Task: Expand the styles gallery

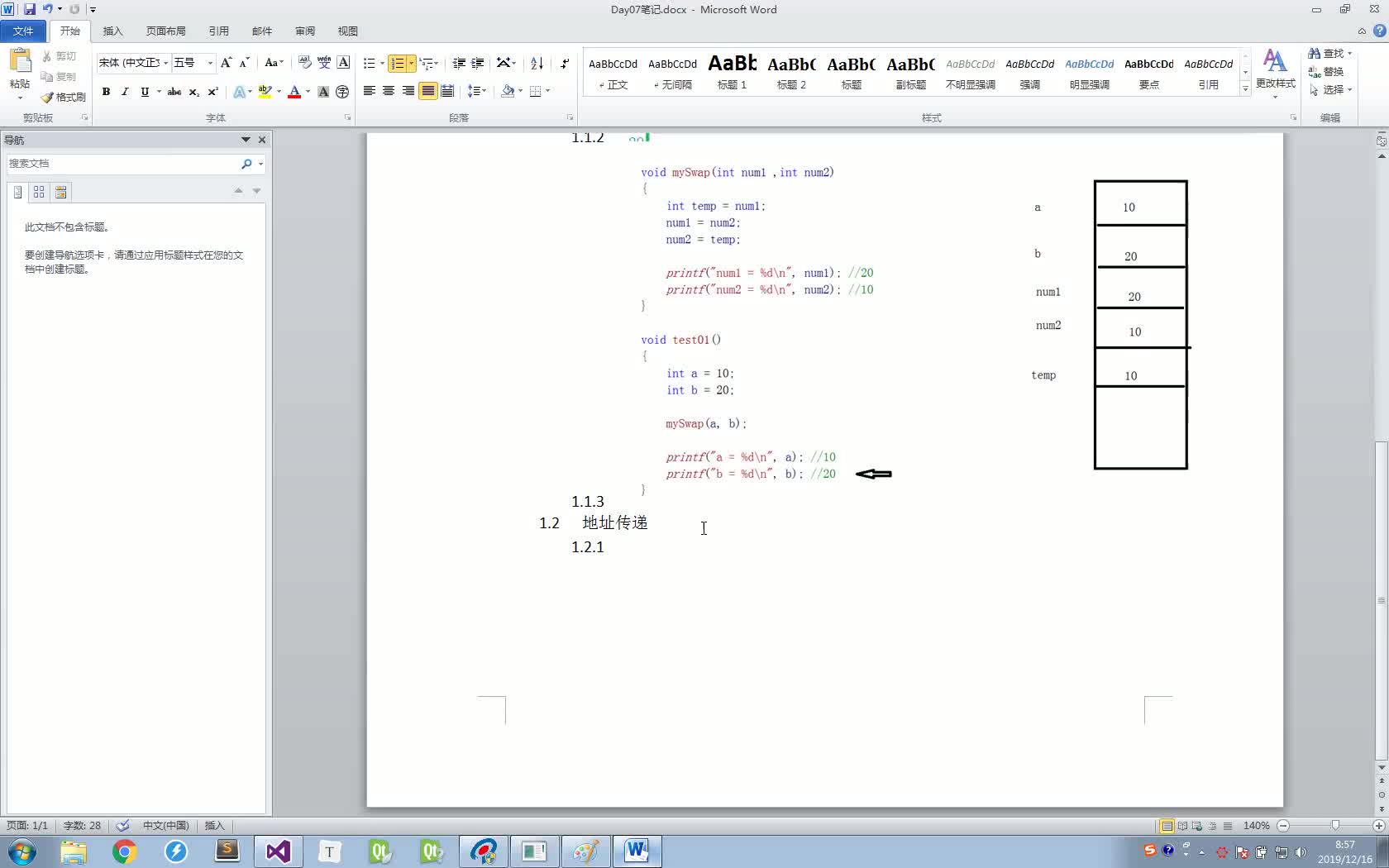Action: 1245,89
